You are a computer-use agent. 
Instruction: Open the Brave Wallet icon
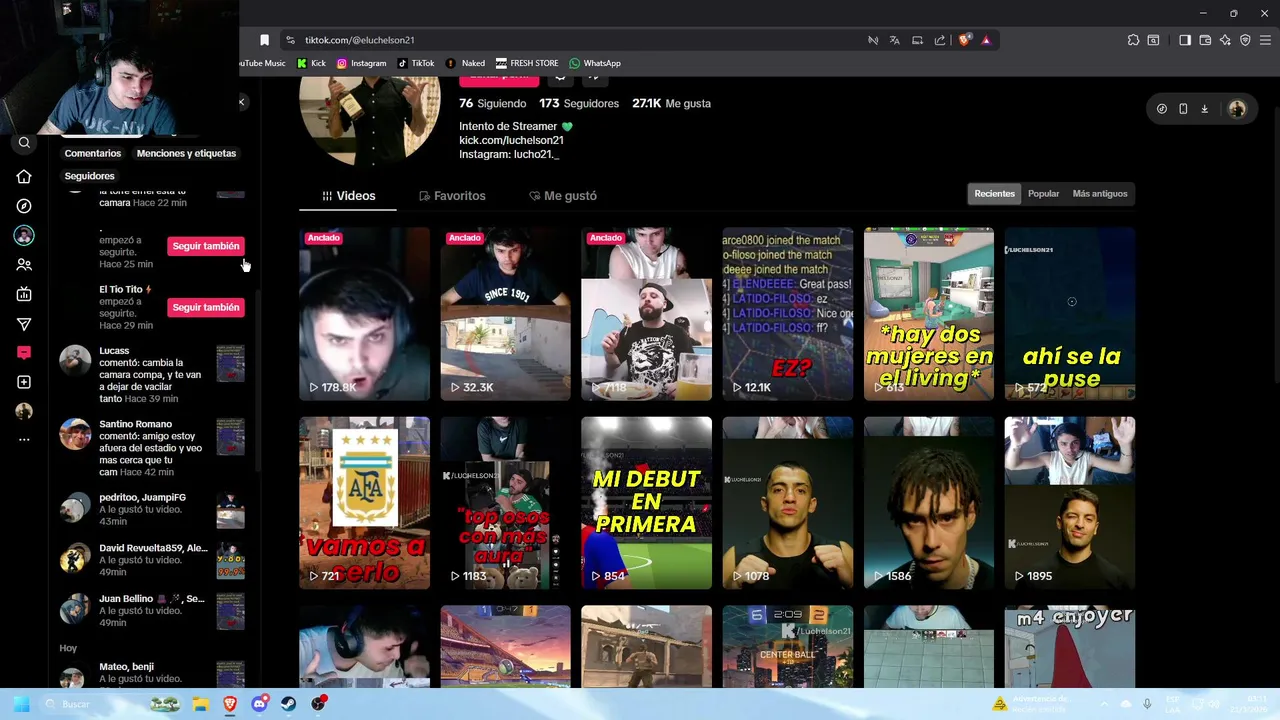point(1205,40)
